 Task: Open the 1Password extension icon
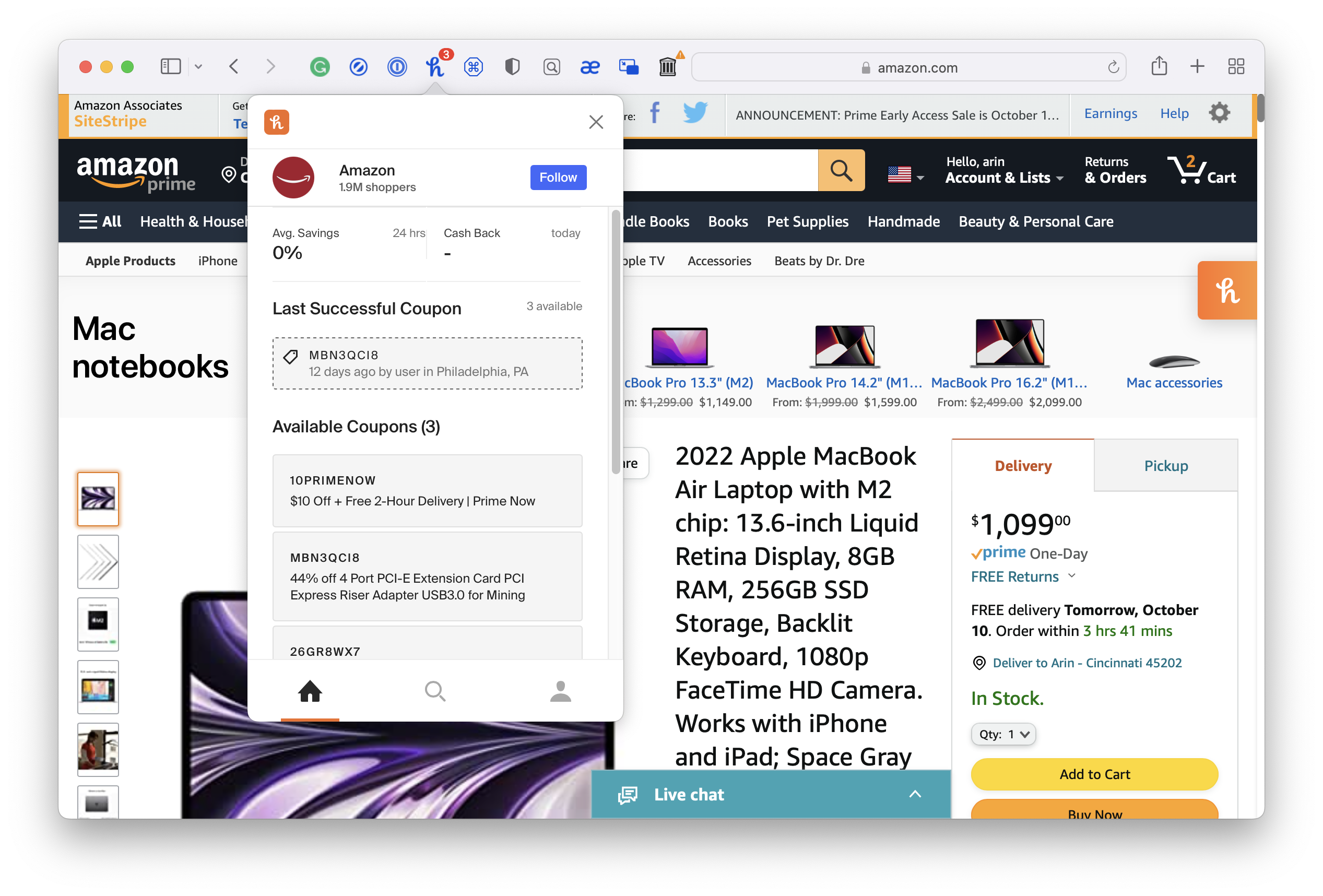pos(397,67)
